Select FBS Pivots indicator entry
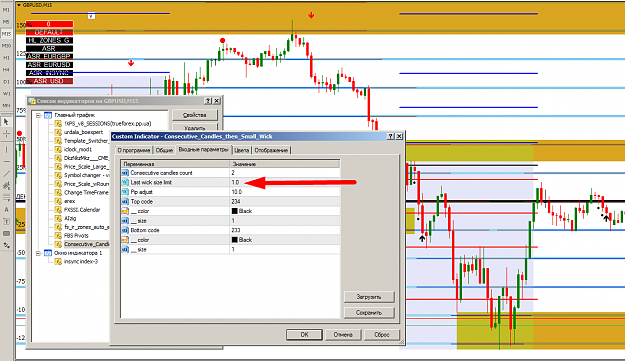Screen dimensions: 625x361 [x=76, y=235]
